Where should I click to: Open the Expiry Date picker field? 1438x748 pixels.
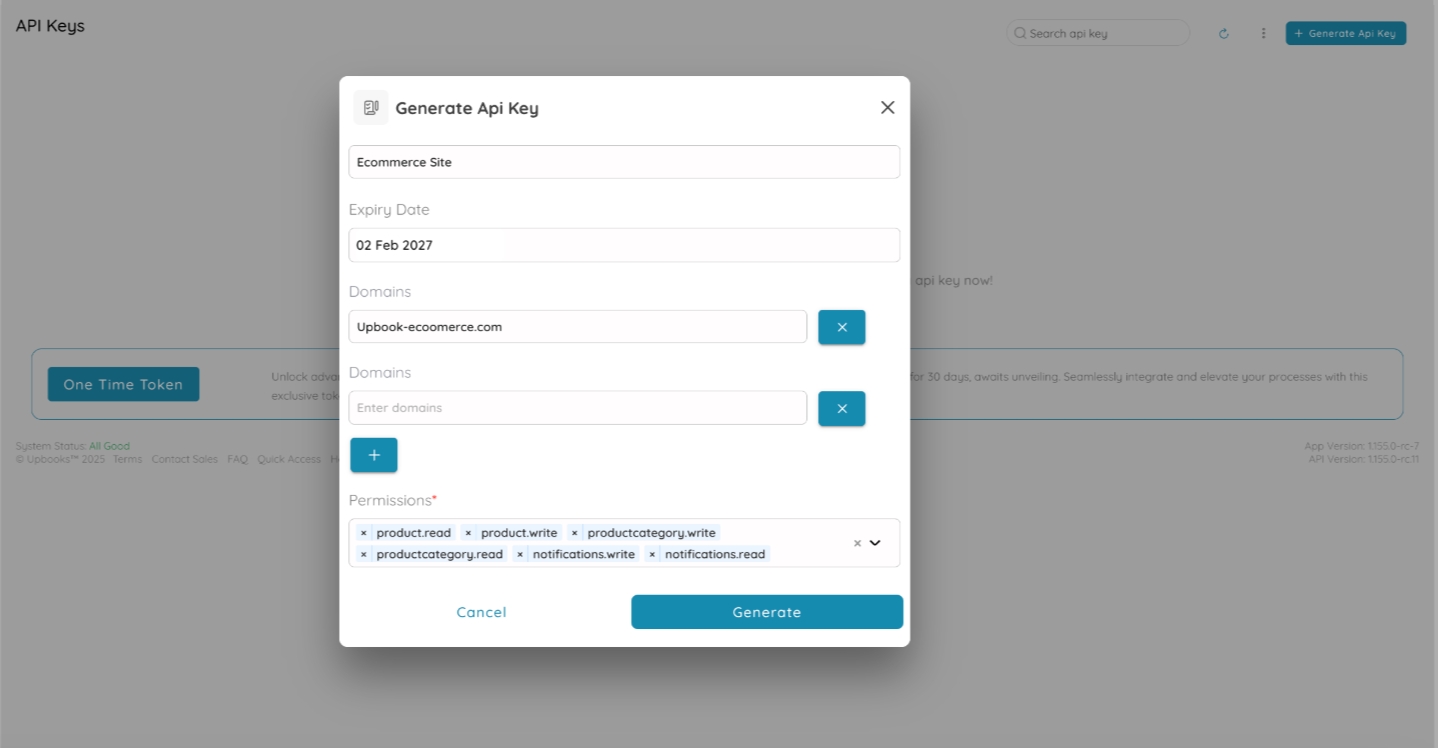point(624,245)
